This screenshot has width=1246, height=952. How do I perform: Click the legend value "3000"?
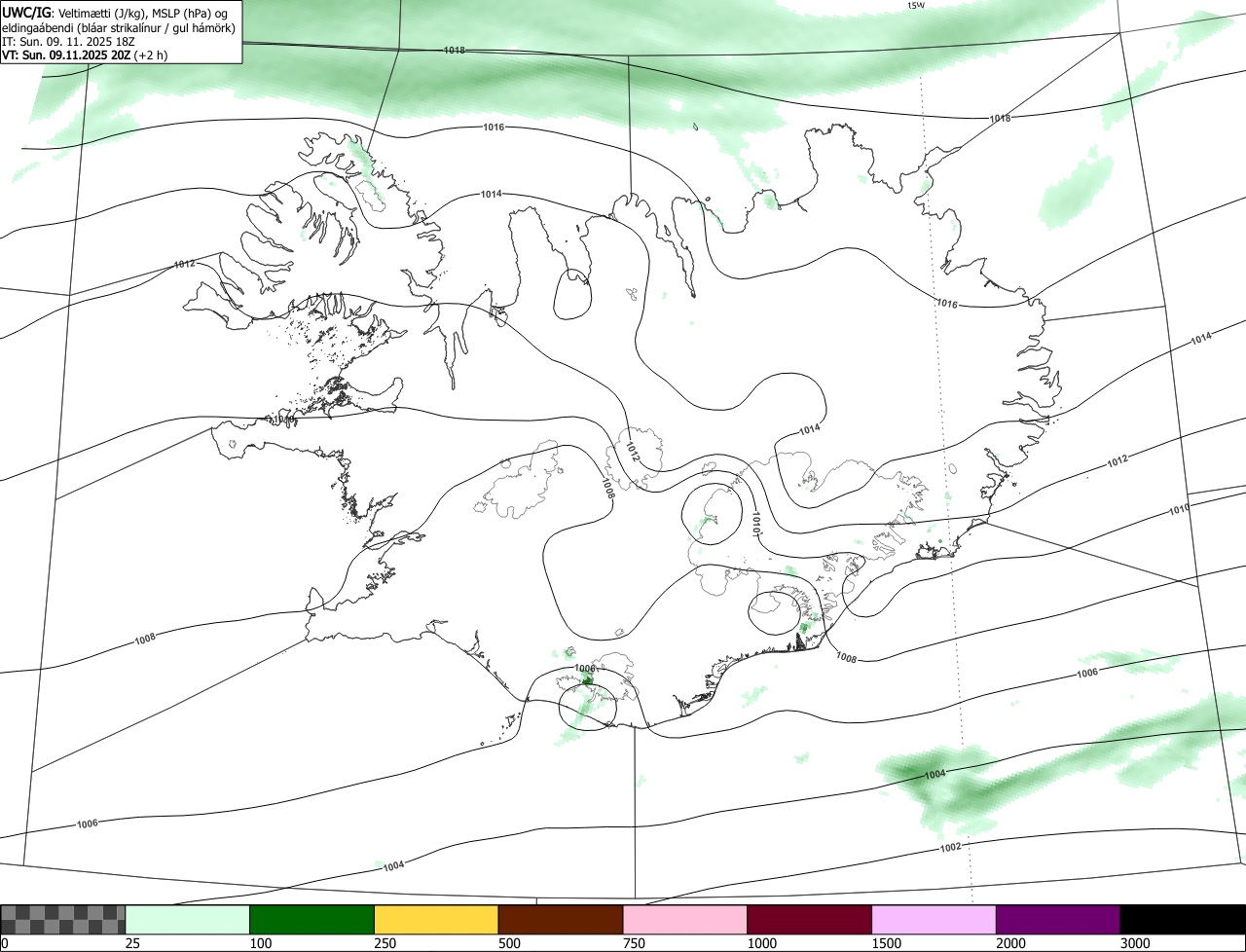point(1136,943)
